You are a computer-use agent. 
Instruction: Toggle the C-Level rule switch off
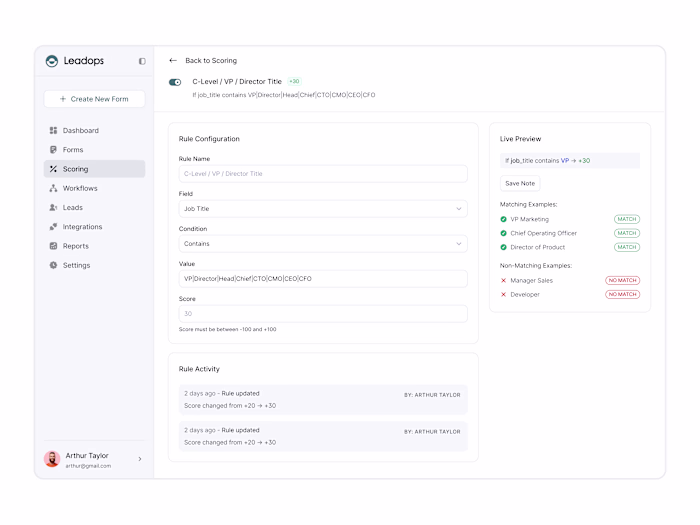pos(175,82)
